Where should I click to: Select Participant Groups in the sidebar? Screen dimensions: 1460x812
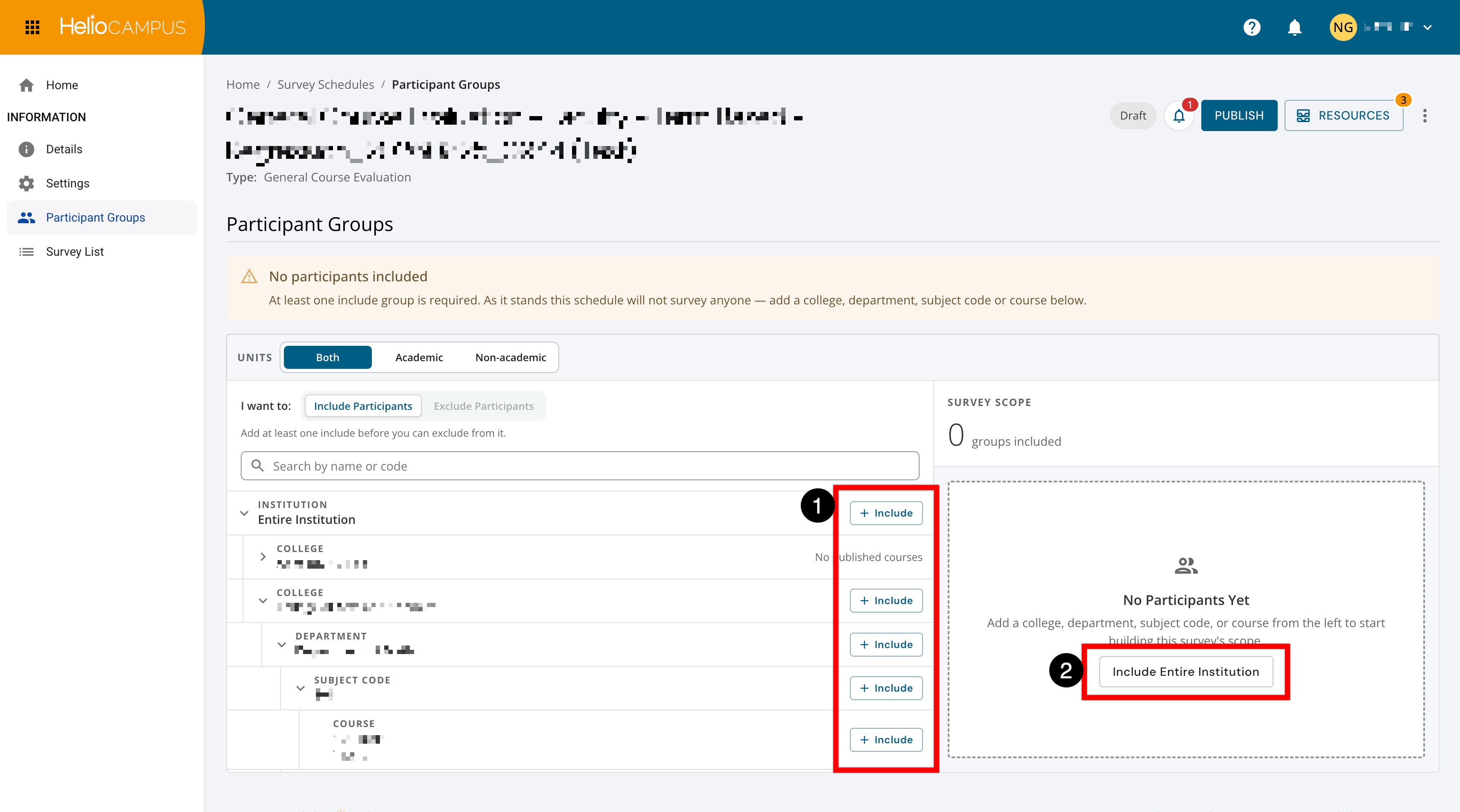(102, 218)
